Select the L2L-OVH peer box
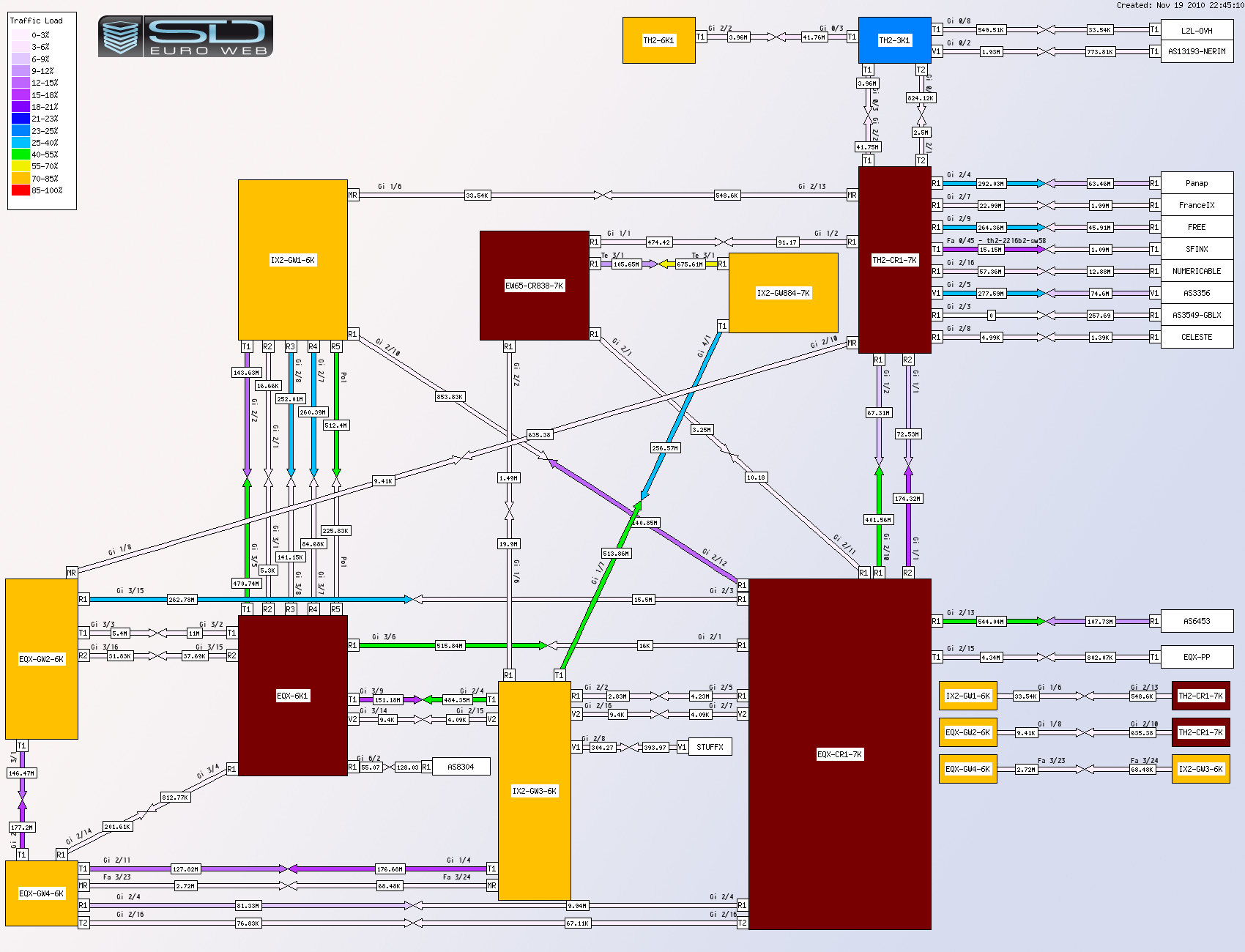This screenshot has height=952, width=1245. (1197, 30)
